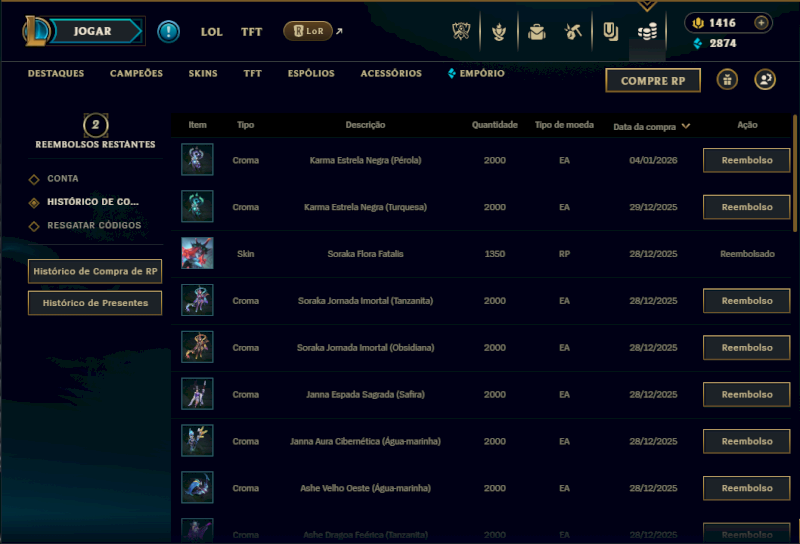The width and height of the screenshot is (800, 544).
Task: Click the Soraka Flora Fatalis skin thumbnail
Action: tap(197, 253)
